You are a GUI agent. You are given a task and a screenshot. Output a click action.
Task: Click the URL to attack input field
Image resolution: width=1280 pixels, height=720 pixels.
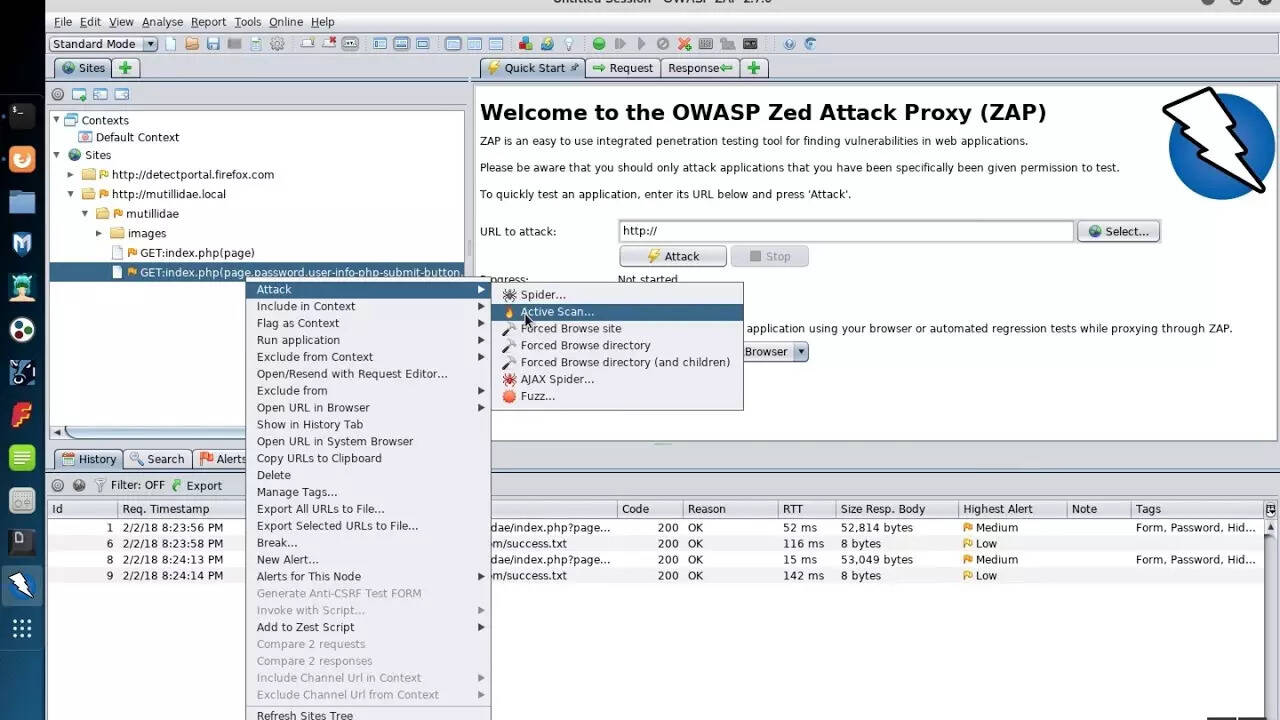click(x=845, y=231)
